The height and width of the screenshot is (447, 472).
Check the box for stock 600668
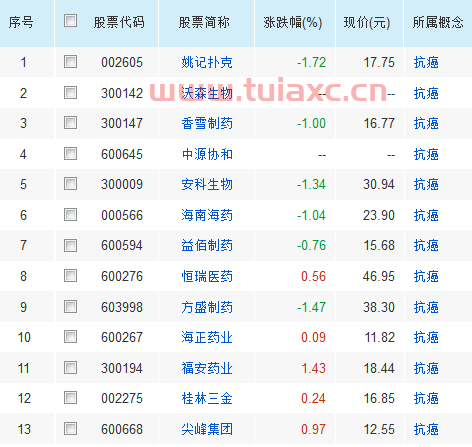[x=70, y=429]
